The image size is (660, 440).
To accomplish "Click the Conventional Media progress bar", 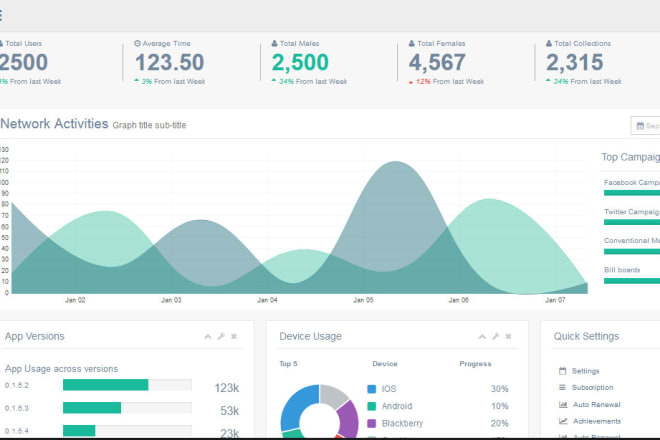I will [x=632, y=251].
